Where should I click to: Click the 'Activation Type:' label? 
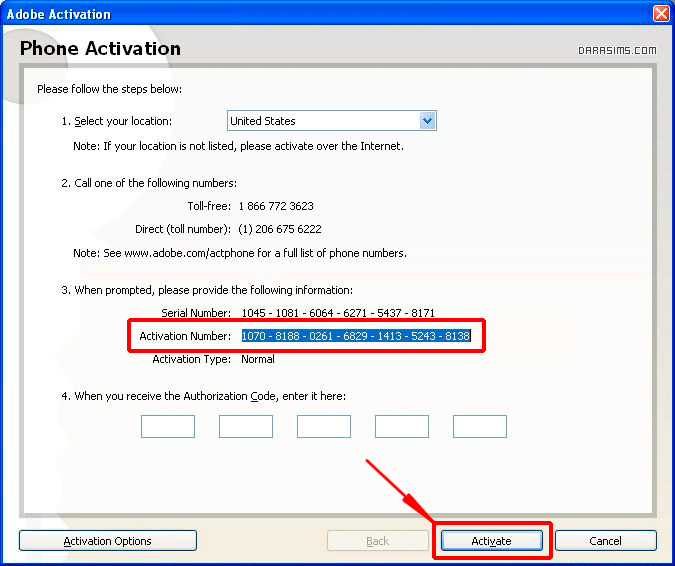pos(192,359)
